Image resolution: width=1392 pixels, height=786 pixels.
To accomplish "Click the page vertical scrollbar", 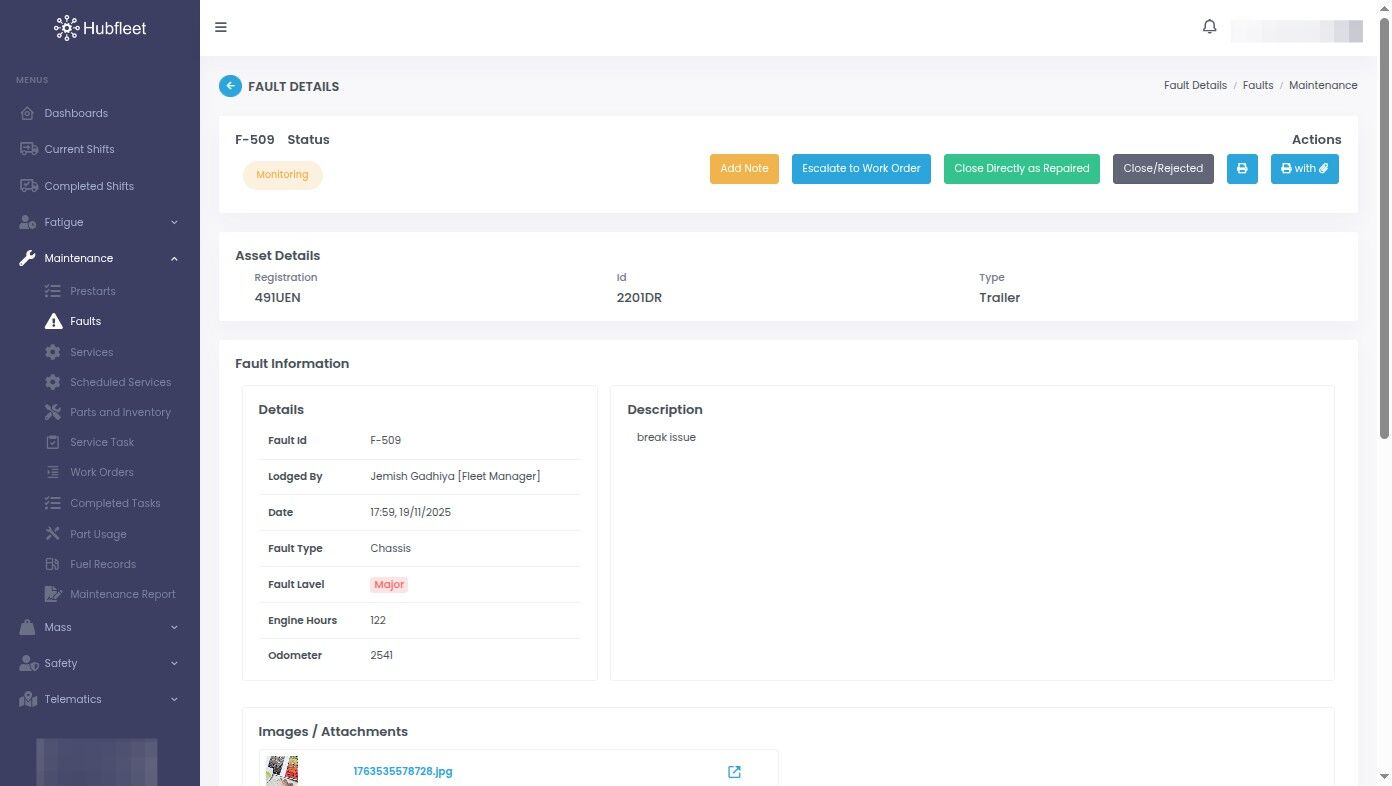I will tap(1385, 228).
